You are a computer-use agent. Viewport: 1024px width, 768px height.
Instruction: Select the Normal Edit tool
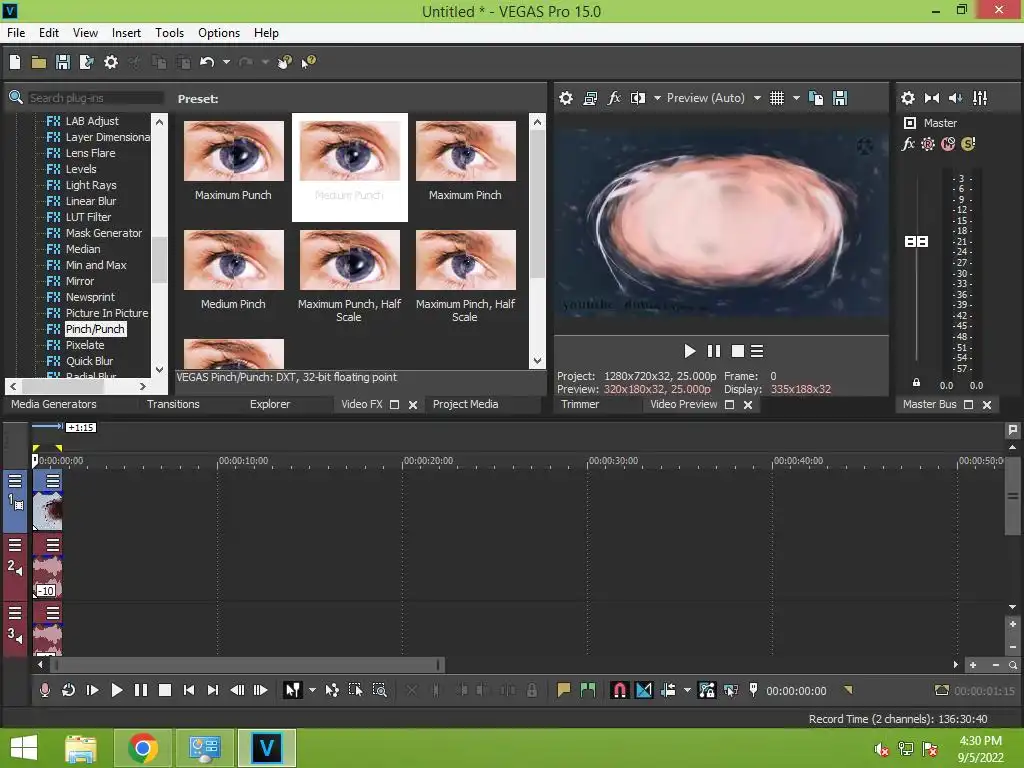pyautogui.click(x=293, y=690)
